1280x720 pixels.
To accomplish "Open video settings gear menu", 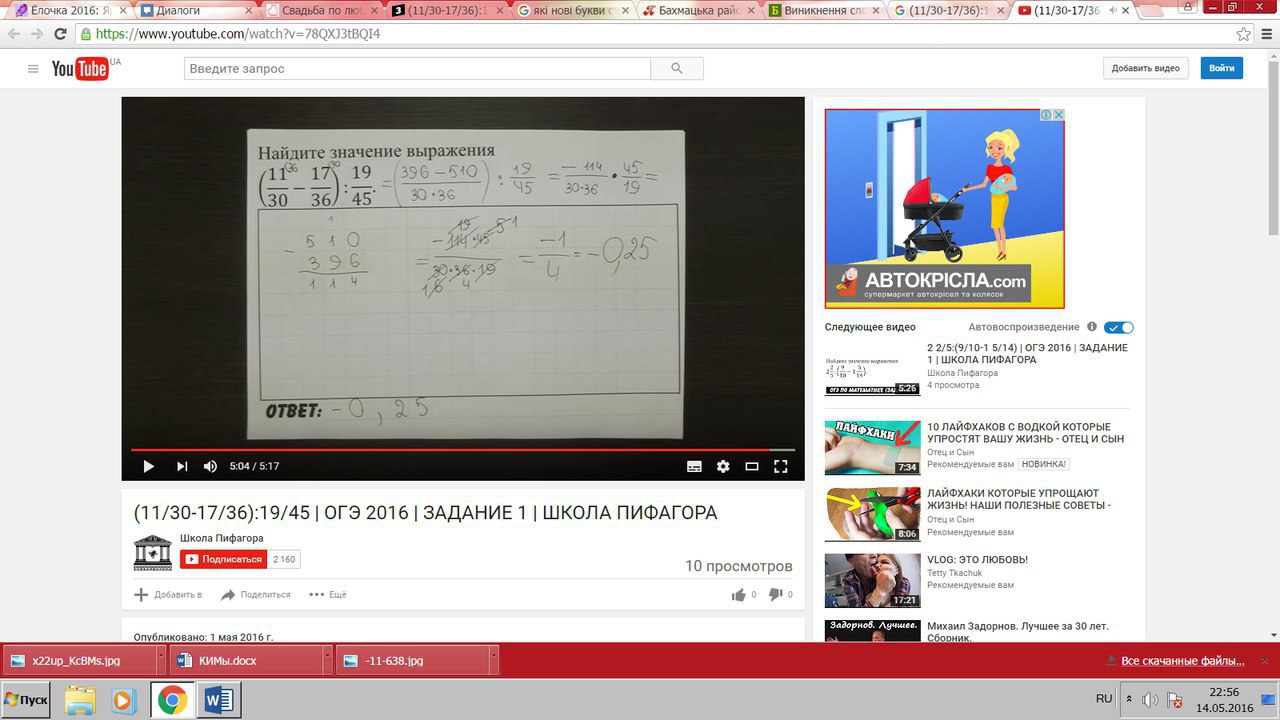I will tap(723, 466).
